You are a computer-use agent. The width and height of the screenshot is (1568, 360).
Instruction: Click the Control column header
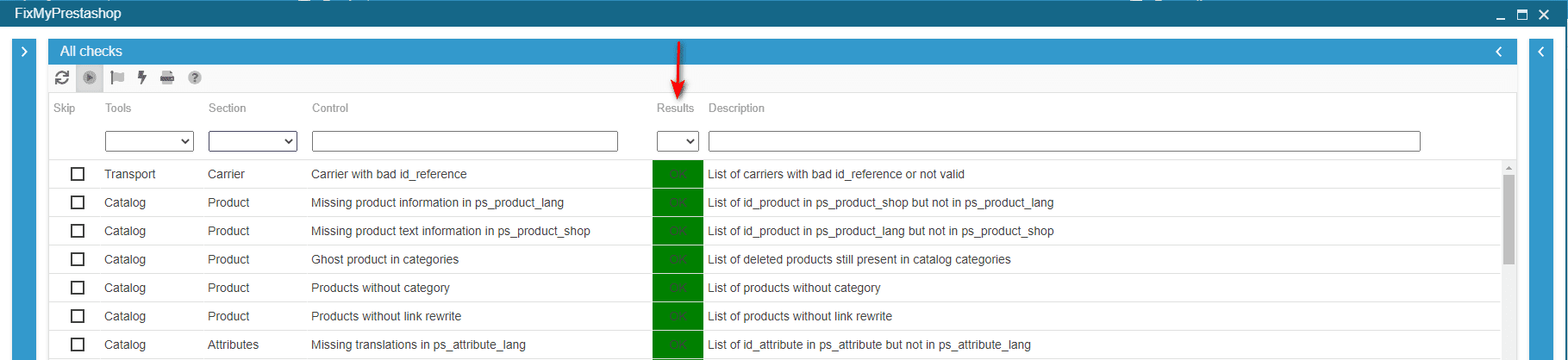tap(330, 109)
